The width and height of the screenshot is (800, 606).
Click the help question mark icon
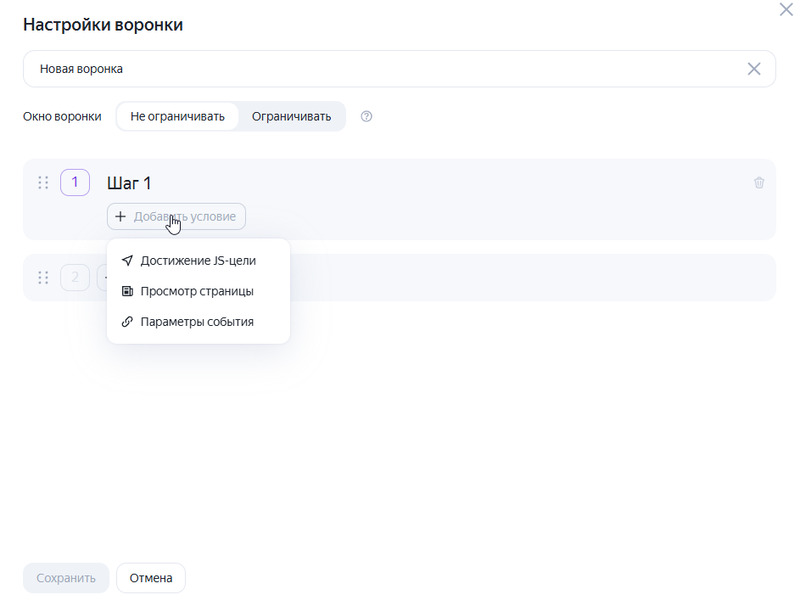point(366,116)
